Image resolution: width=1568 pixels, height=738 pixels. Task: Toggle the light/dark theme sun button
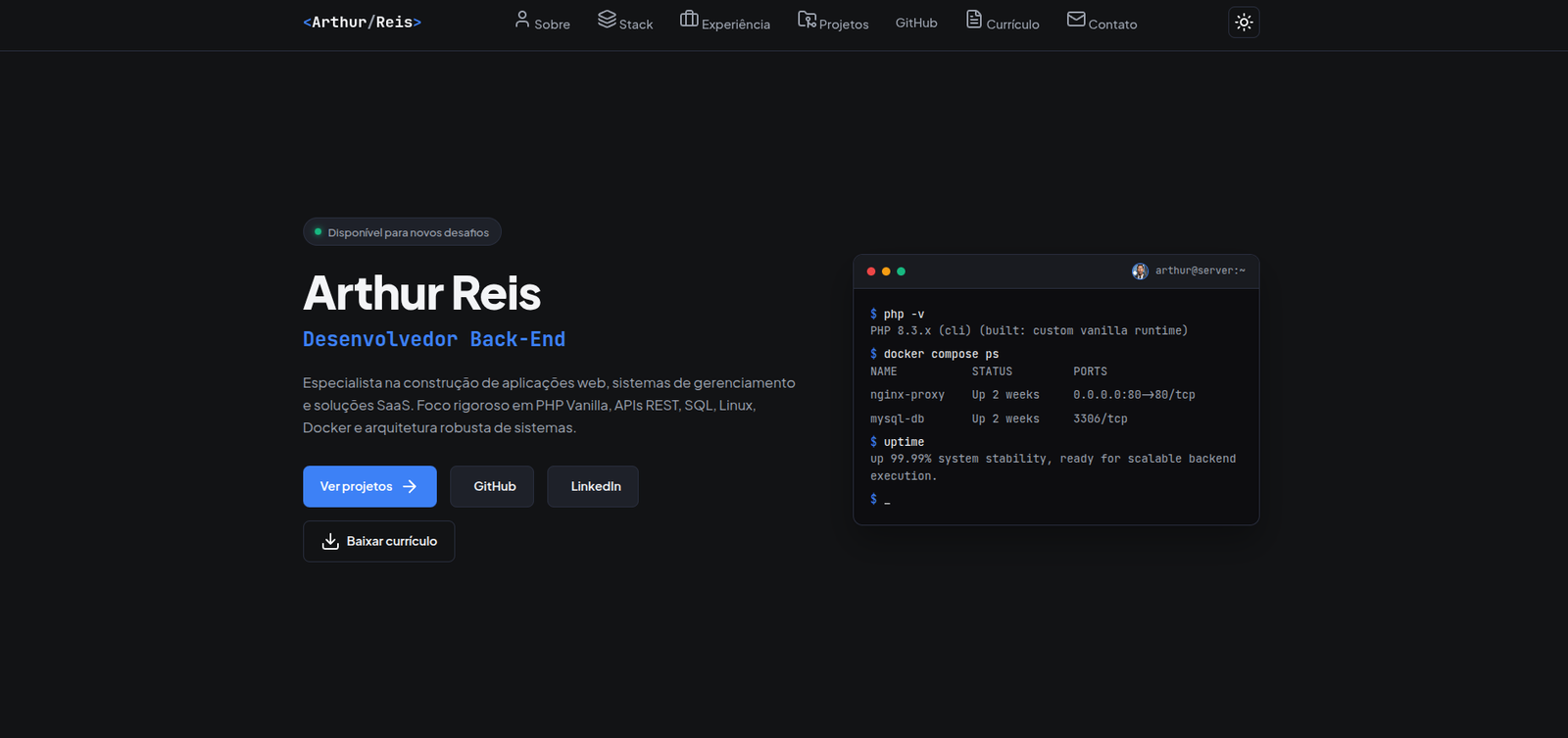(1244, 23)
